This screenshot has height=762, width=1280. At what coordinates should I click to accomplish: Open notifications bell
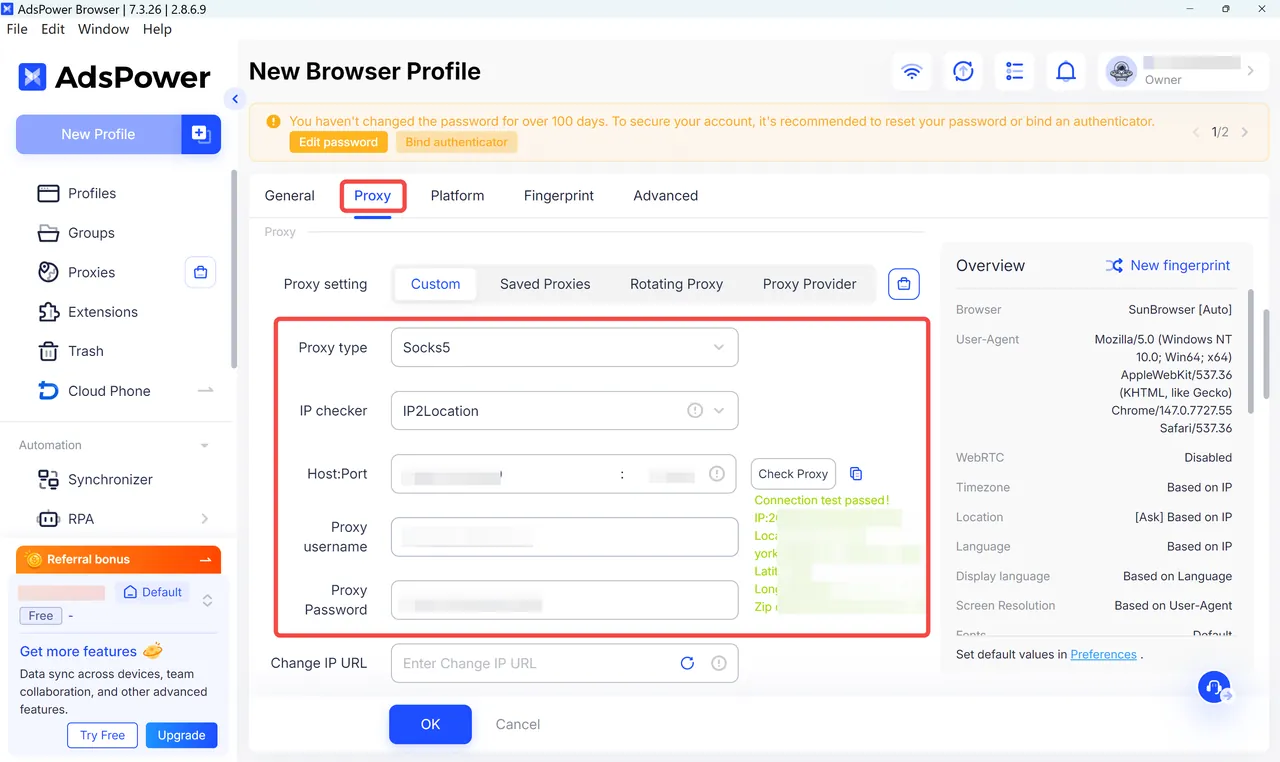click(1067, 71)
